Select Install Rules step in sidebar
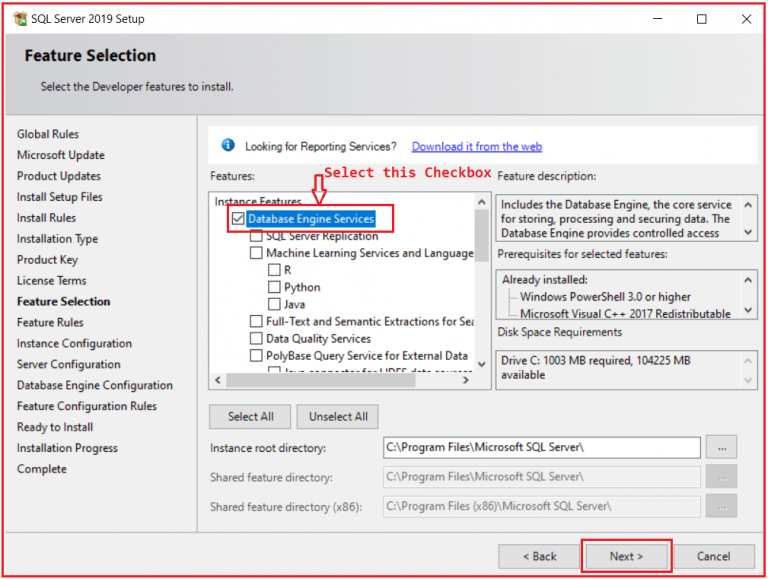The width and height of the screenshot is (768, 579). click(x=47, y=218)
